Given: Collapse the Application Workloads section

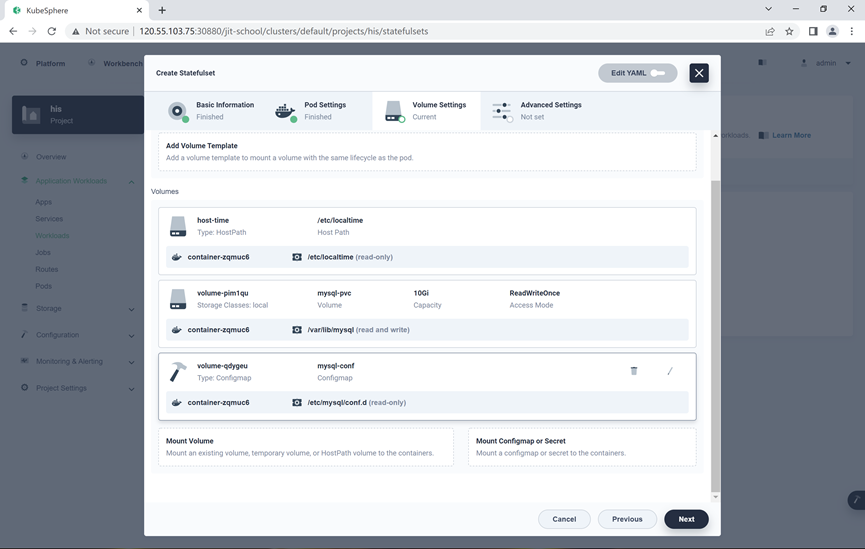Looking at the screenshot, I should (131, 182).
